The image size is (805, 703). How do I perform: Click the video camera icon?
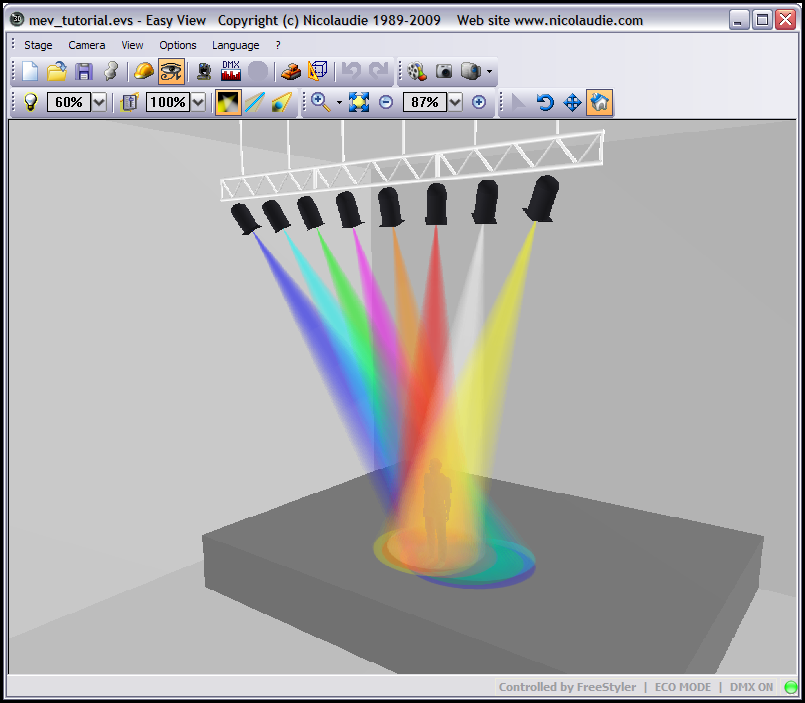point(470,71)
